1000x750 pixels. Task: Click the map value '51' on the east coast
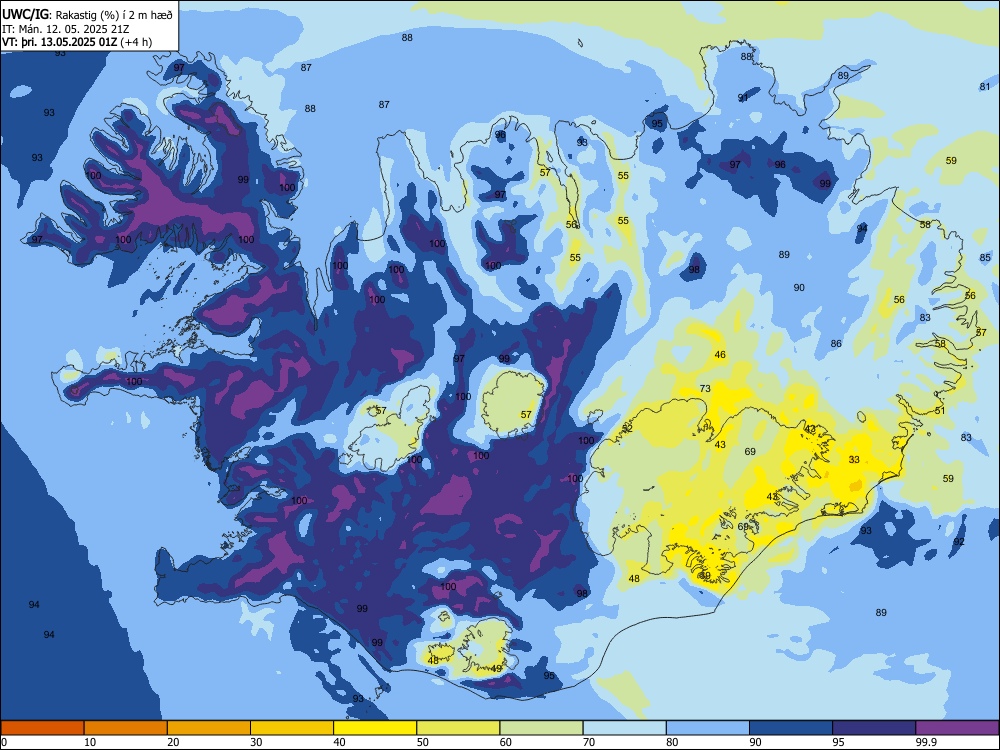coord(940,411)
